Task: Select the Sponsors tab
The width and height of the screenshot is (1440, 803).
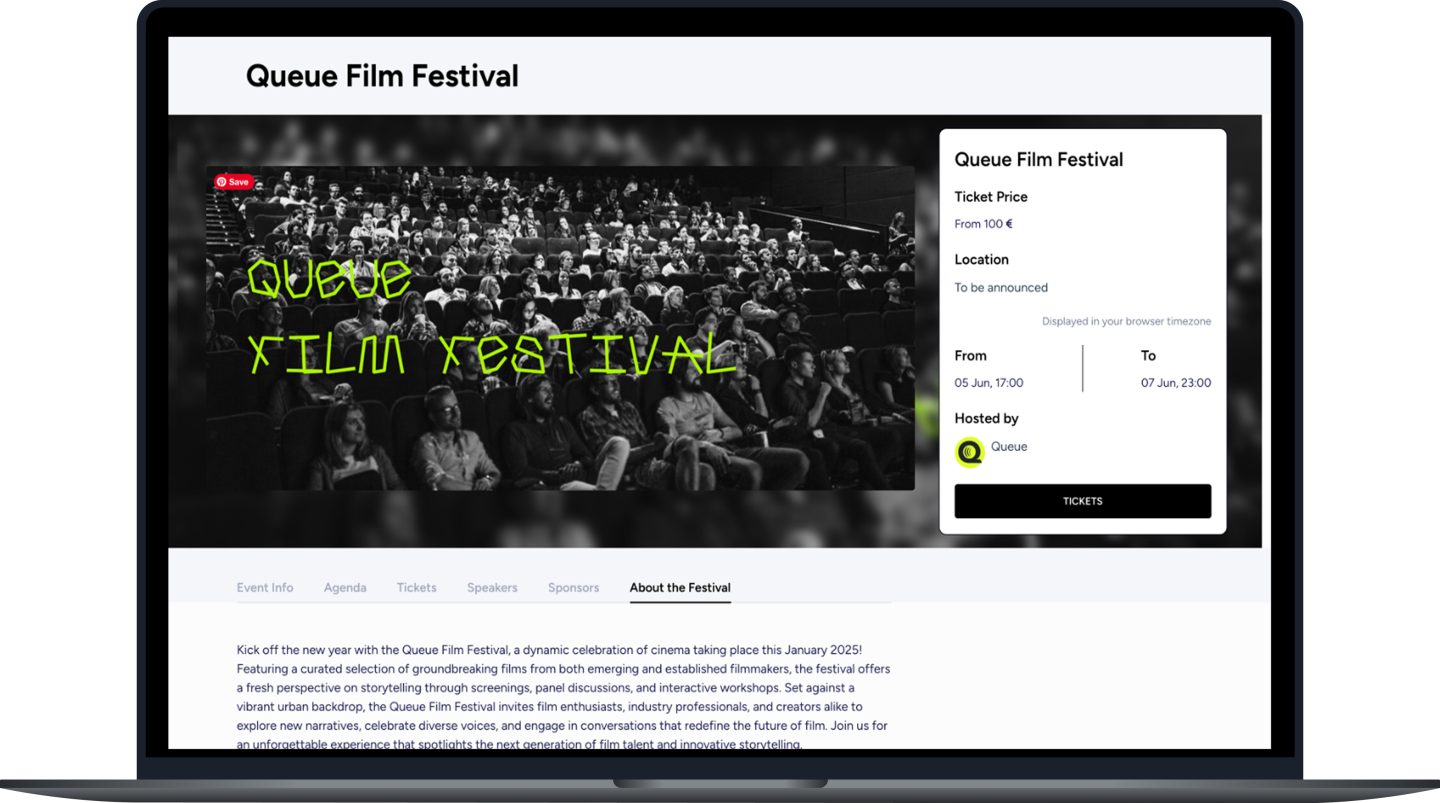Action: pos(573,588)
